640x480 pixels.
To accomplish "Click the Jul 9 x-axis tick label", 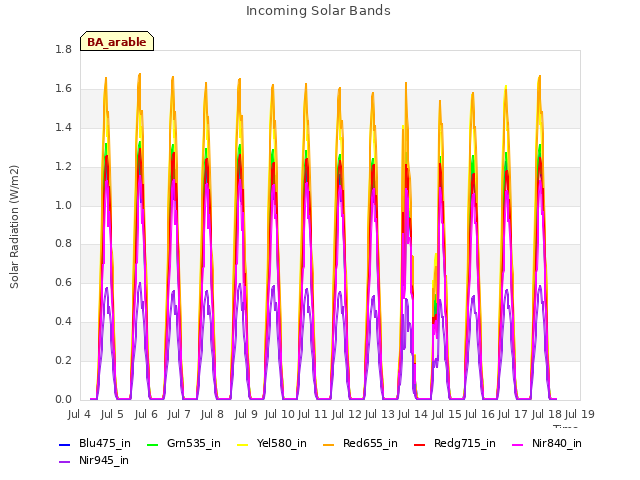I will pyautogui.click(x=246, y=414).
